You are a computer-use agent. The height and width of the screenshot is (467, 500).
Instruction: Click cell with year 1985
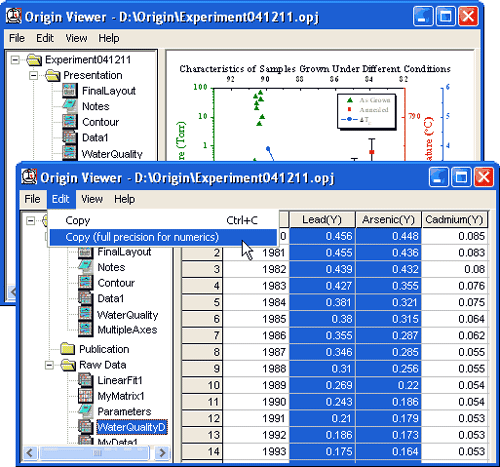256,319
